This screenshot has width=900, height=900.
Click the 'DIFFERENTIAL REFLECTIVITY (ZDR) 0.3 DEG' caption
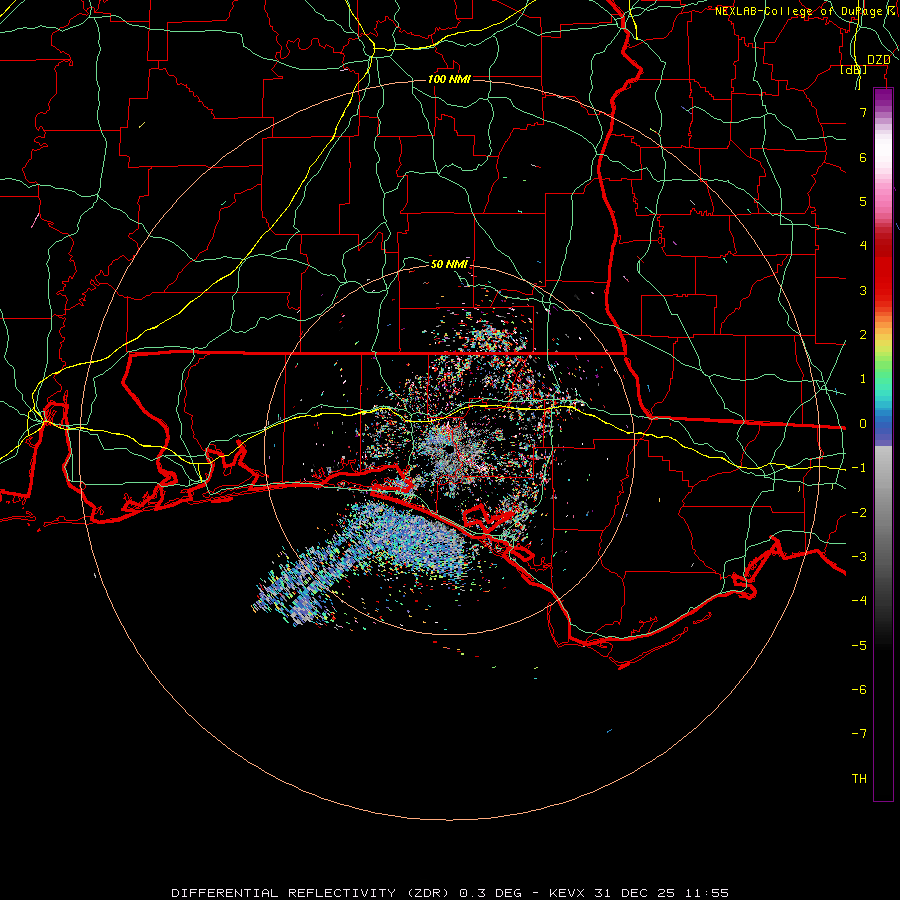click(x=347, y=893)
